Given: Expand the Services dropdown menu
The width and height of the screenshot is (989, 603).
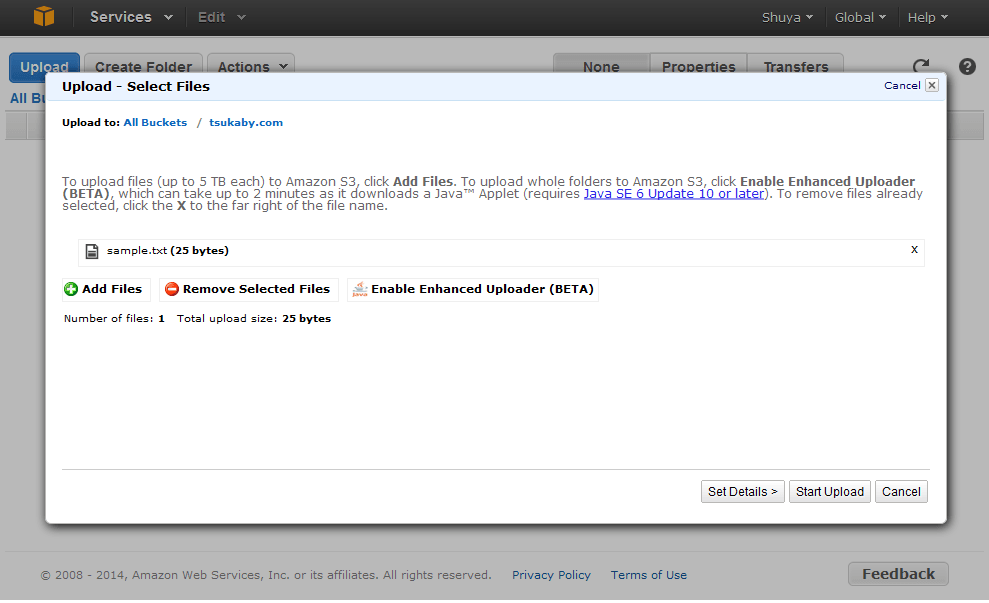Looking at the screenshot, I should click(x=131, y=17).
